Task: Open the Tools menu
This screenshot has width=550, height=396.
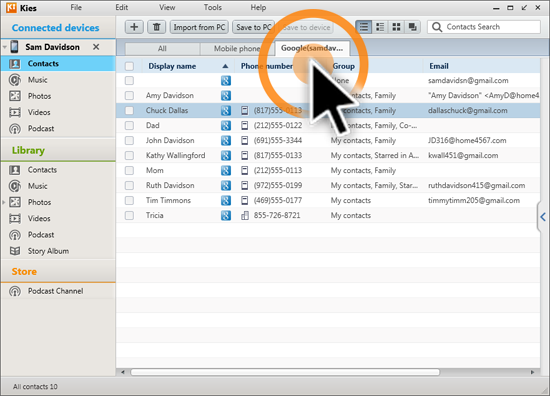Action: pos(213,7)
